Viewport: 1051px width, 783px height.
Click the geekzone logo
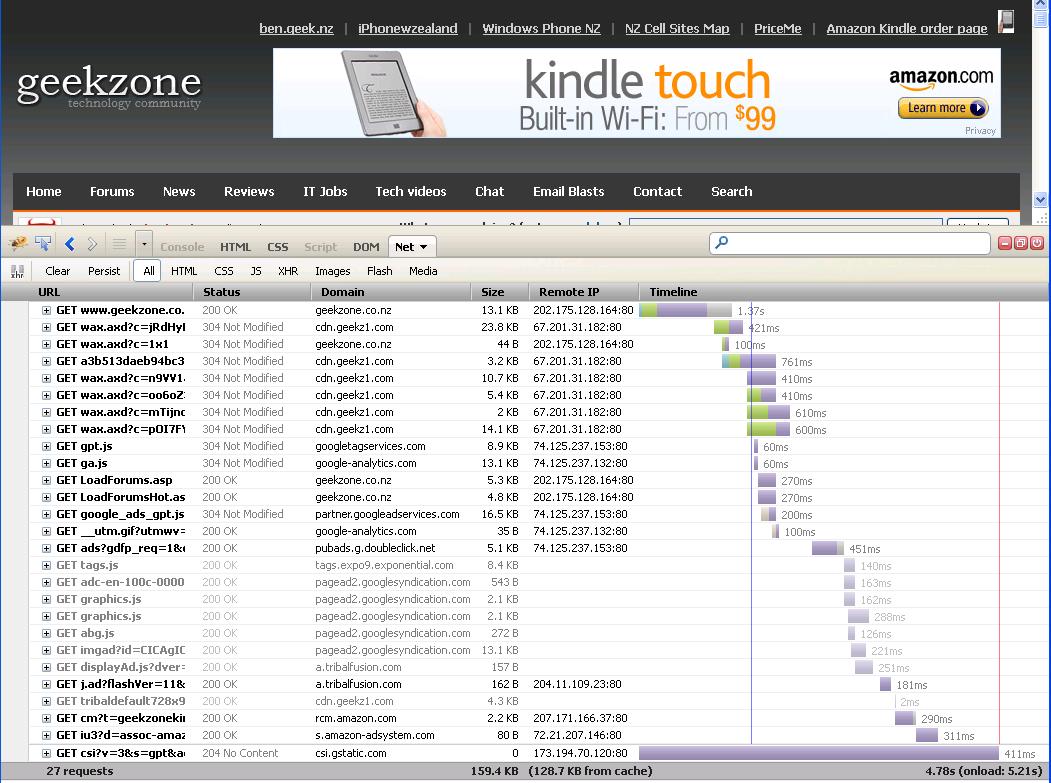(109, 88)
